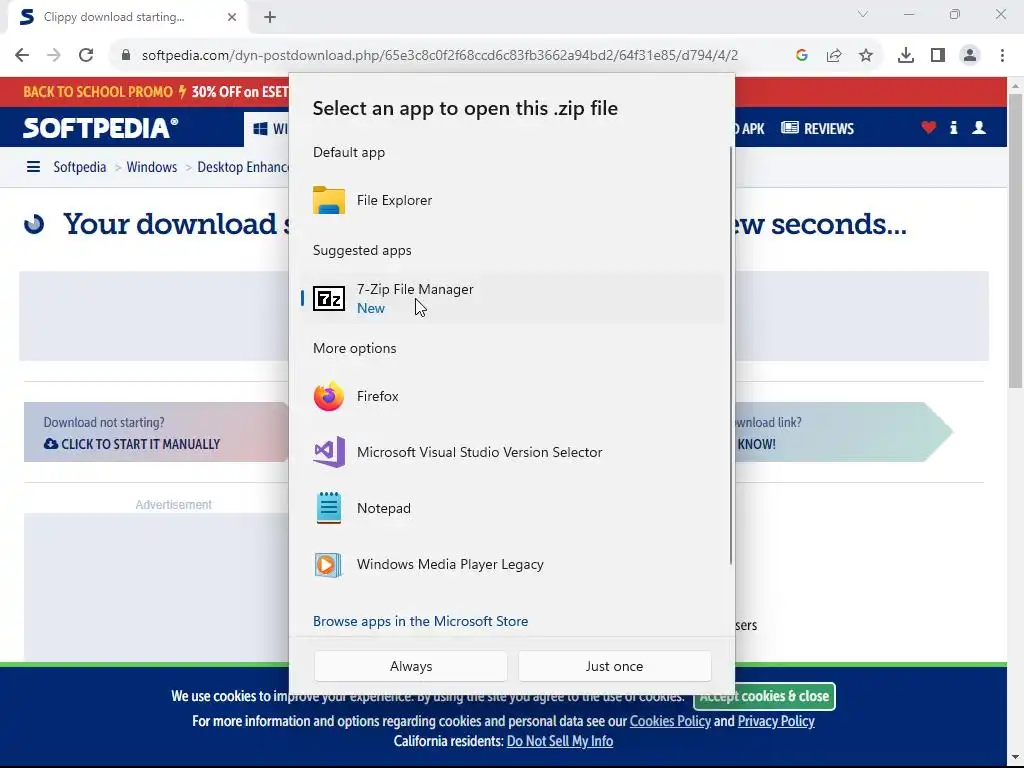Open Chrome downloads tray icon
Screen dimensions: 1024x768
906,56
